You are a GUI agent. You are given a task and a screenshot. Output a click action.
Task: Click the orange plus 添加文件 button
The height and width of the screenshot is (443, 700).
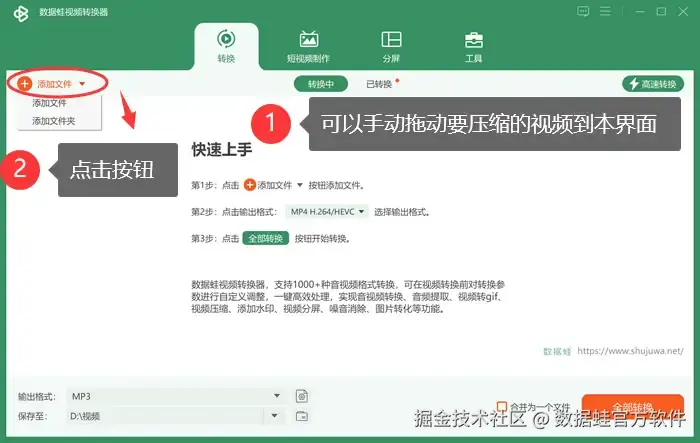click(x=45, y=84)
